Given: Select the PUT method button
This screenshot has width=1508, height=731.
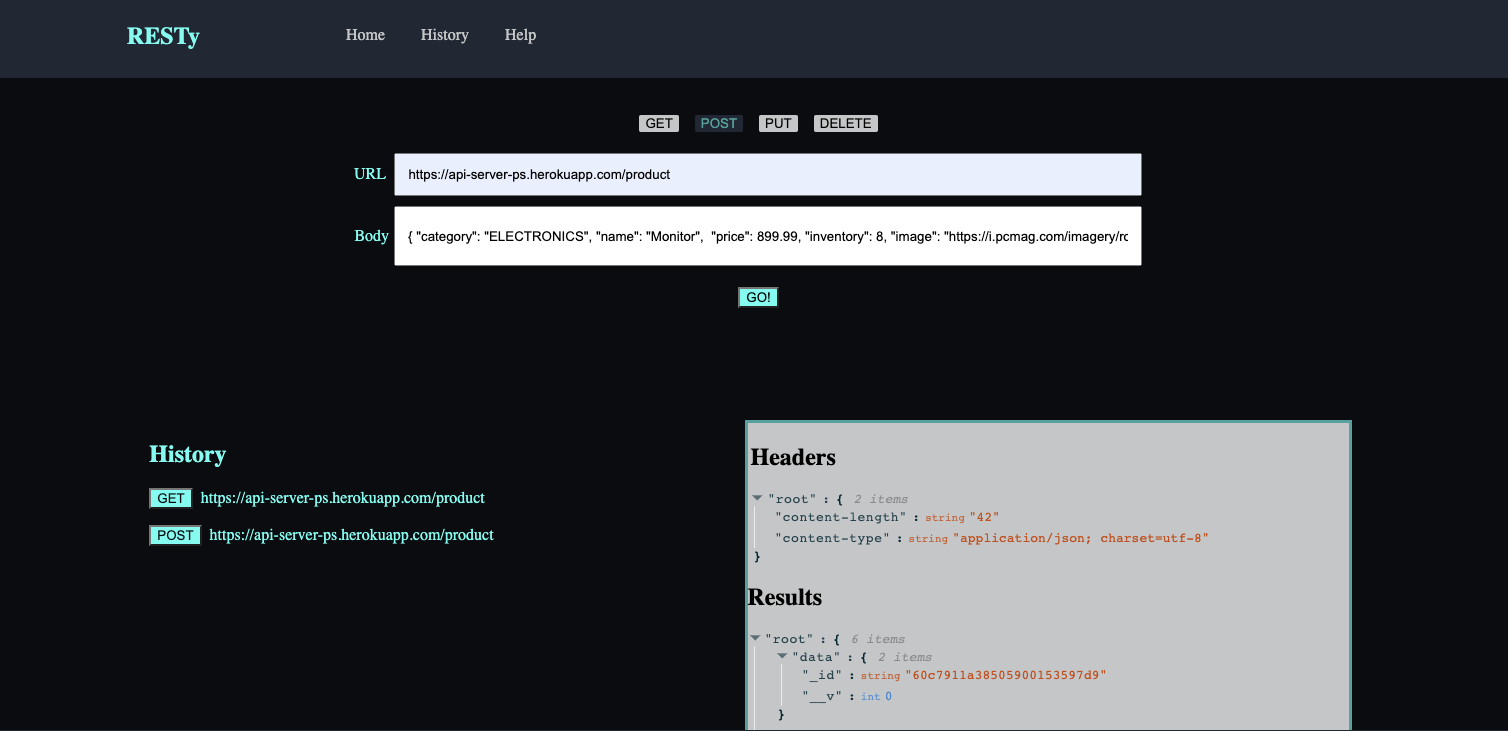Looking at the screenshot, I should click(778, 124).
